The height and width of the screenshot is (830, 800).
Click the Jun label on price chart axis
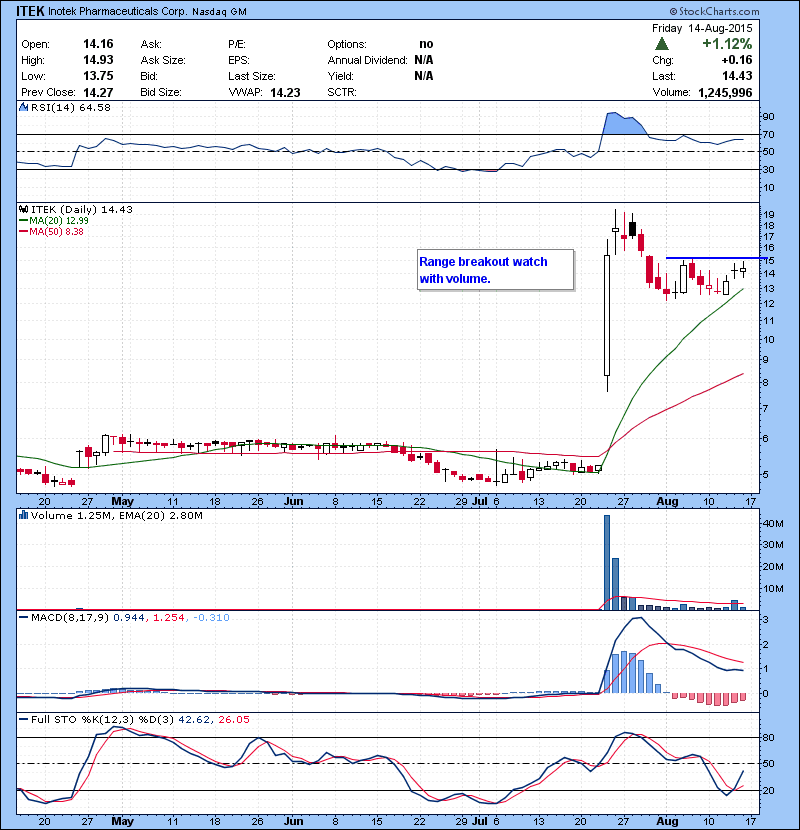coord(293,501)
